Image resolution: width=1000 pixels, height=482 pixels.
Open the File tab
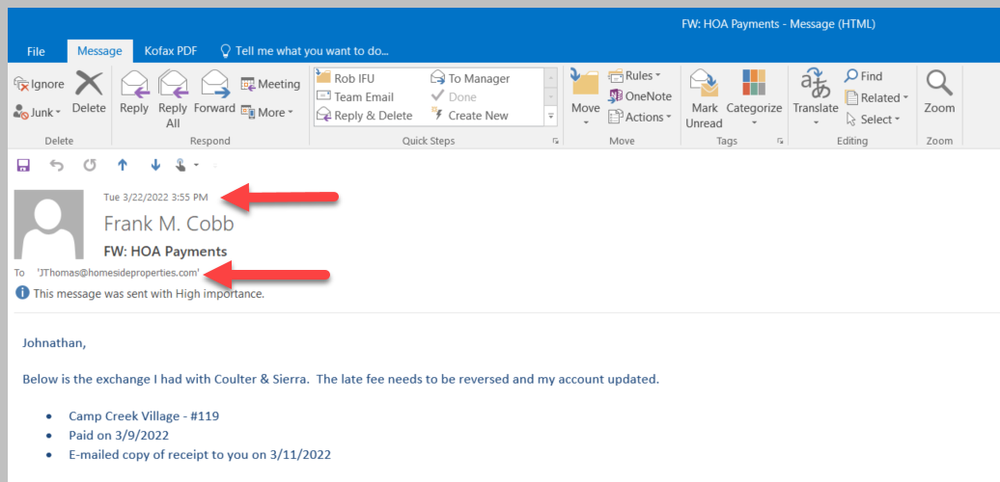pyautogui.click(x=35, y=51)
